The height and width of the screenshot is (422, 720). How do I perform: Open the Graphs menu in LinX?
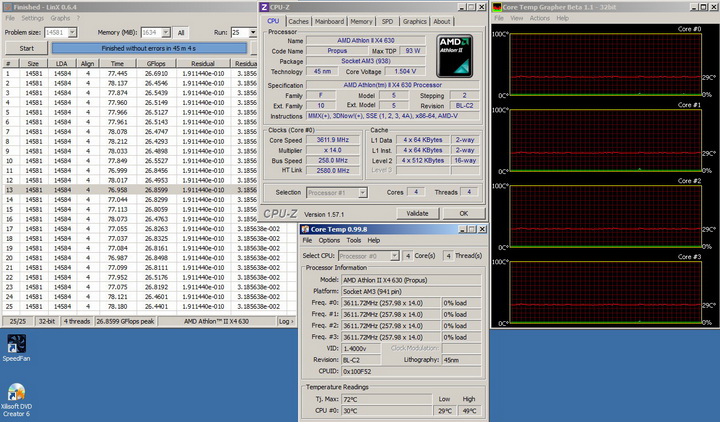tap(60, 18)
